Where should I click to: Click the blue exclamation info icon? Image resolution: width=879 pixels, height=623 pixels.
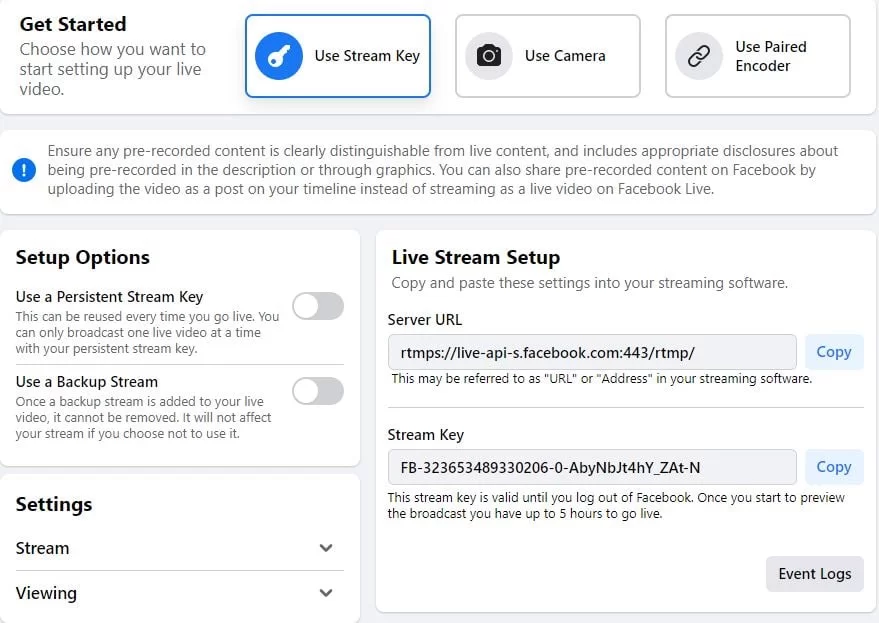[x=24, y=170]
